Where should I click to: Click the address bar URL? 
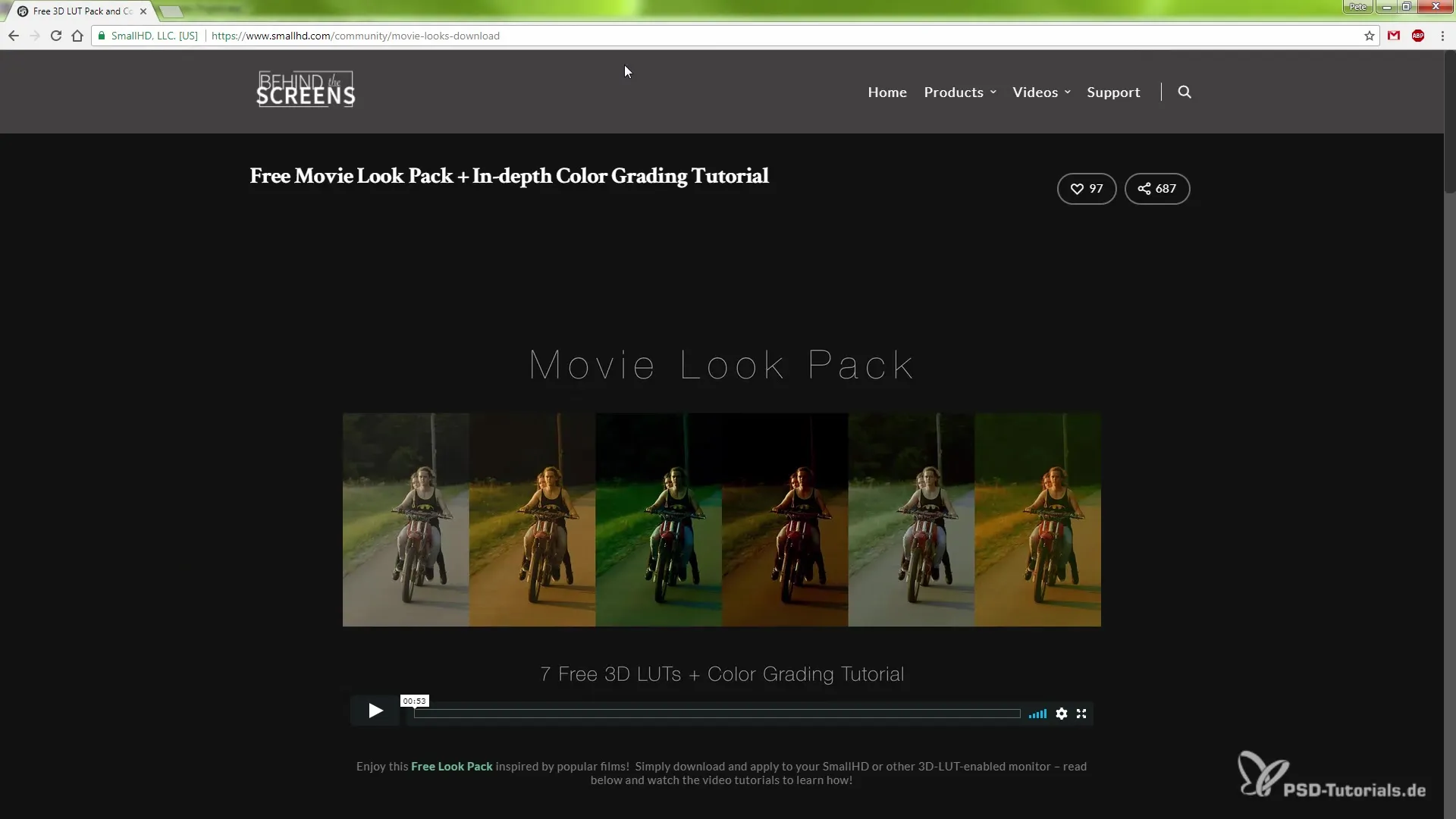[356, 36]
